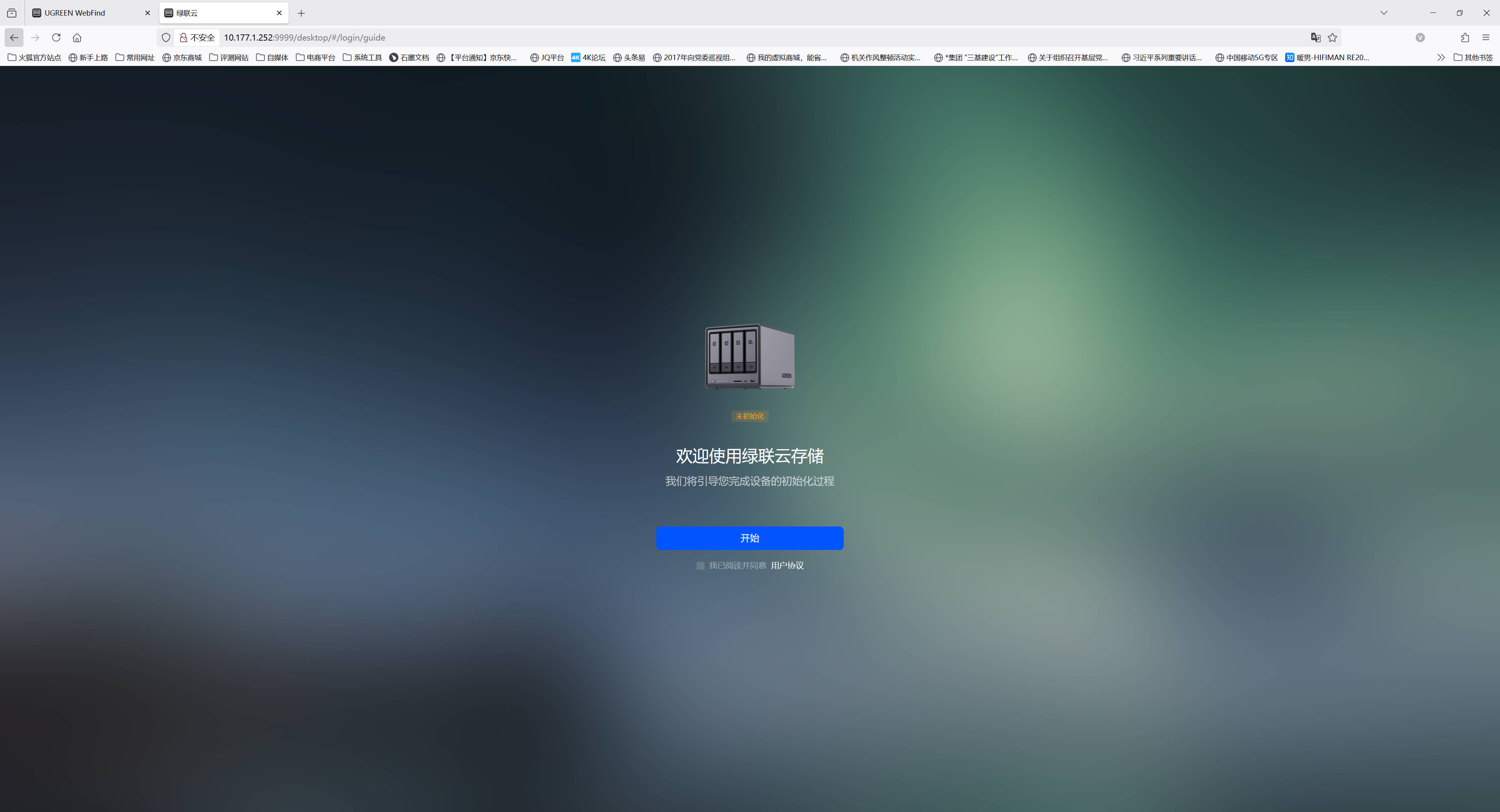Reload the page with refresh icon
This screenshot has height=812, width=1500.
point(56,37)
